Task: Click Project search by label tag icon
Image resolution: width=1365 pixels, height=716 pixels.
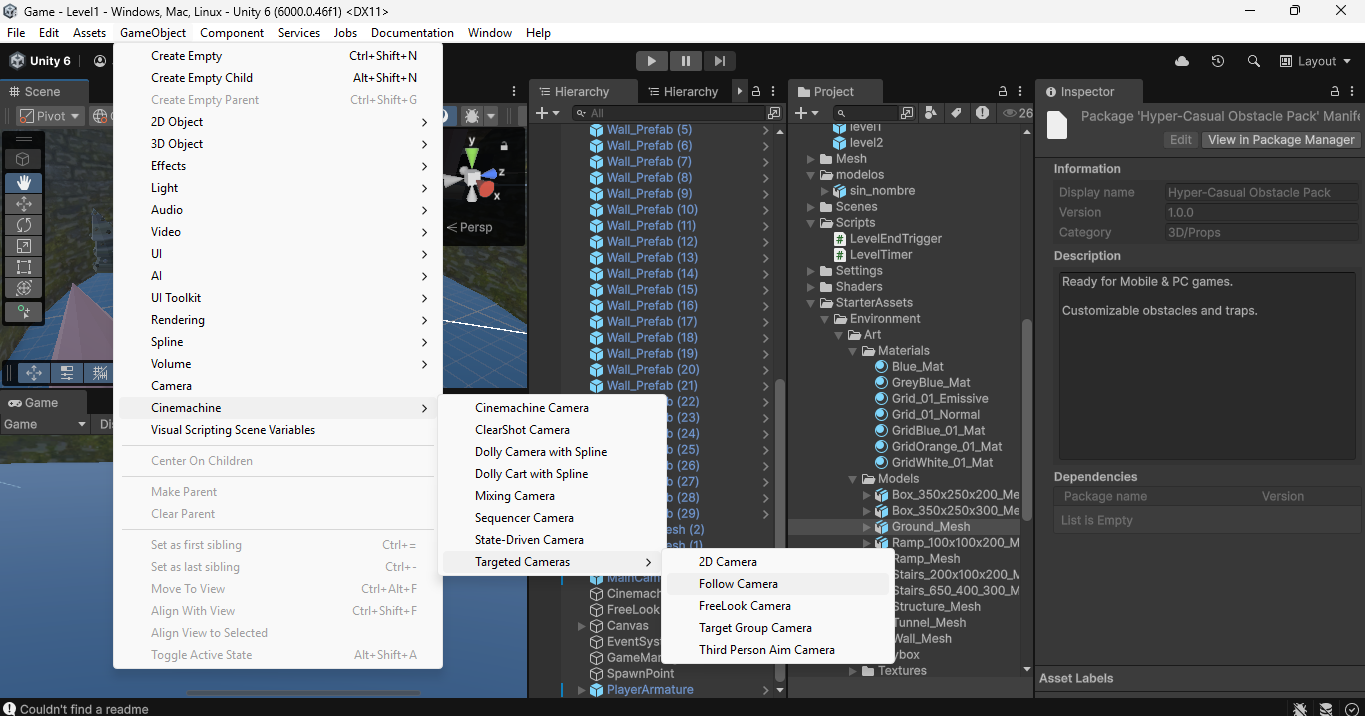Action: pyautogui.click(x=957, y=113)
